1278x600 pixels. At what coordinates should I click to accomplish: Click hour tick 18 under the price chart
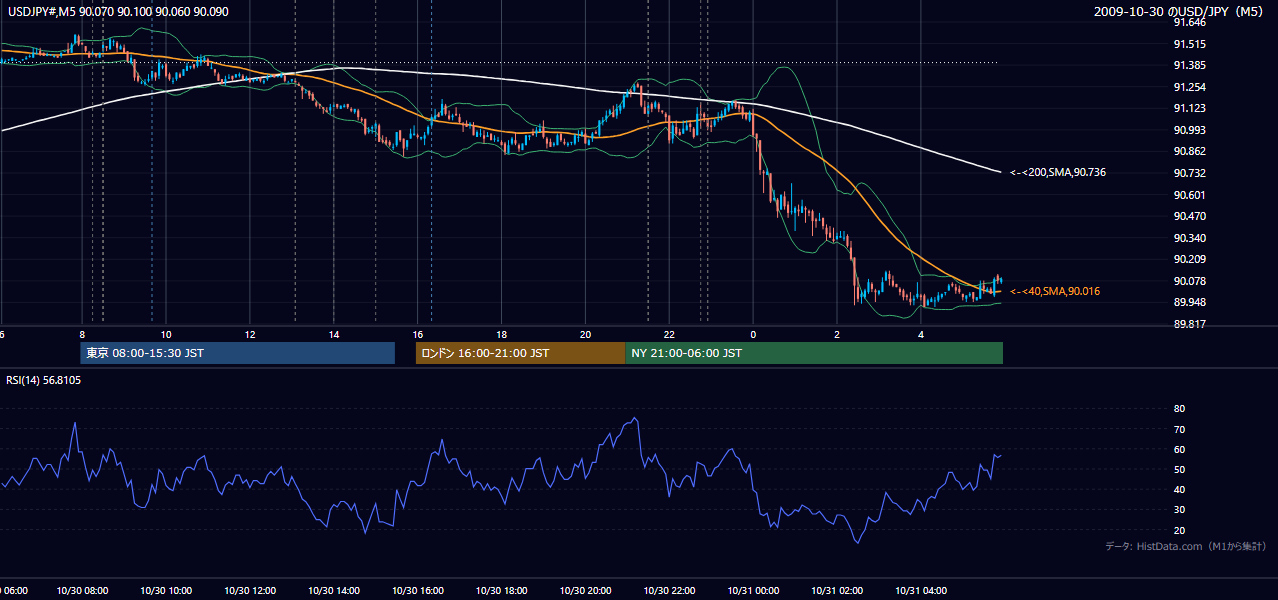501,334
